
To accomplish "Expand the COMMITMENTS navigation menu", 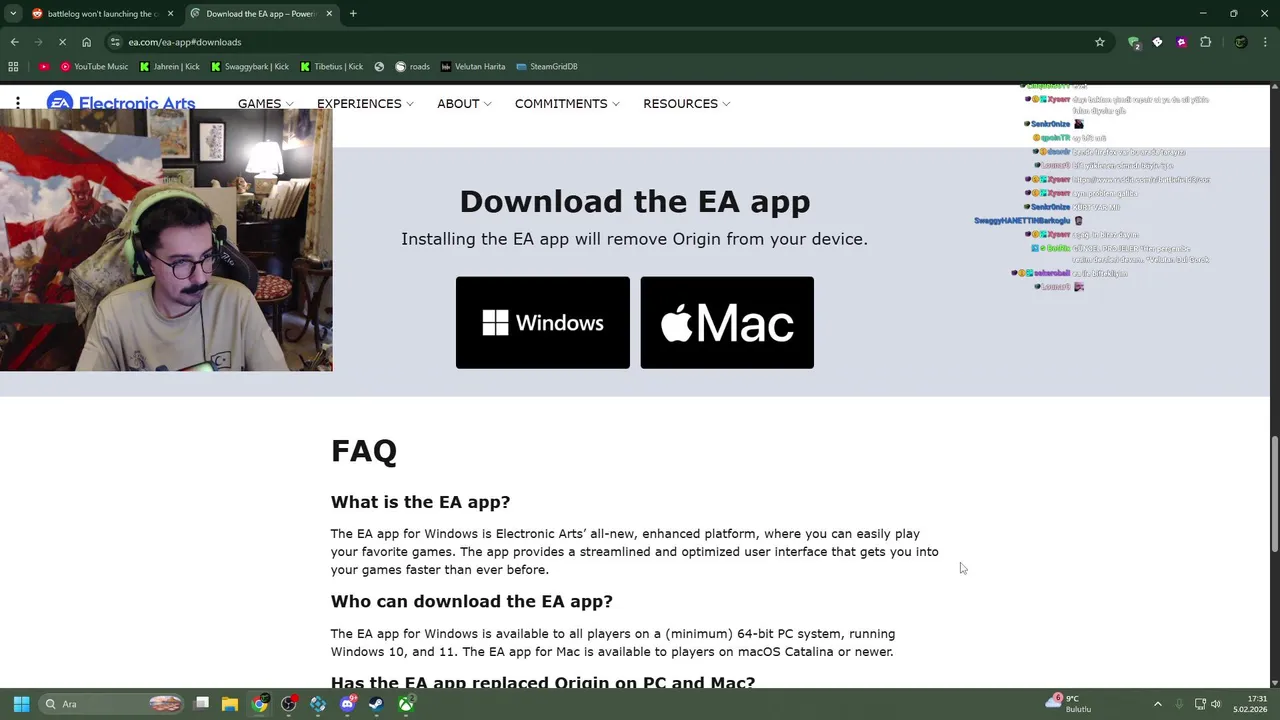I will pyautogui.click(x=567, y=104).
